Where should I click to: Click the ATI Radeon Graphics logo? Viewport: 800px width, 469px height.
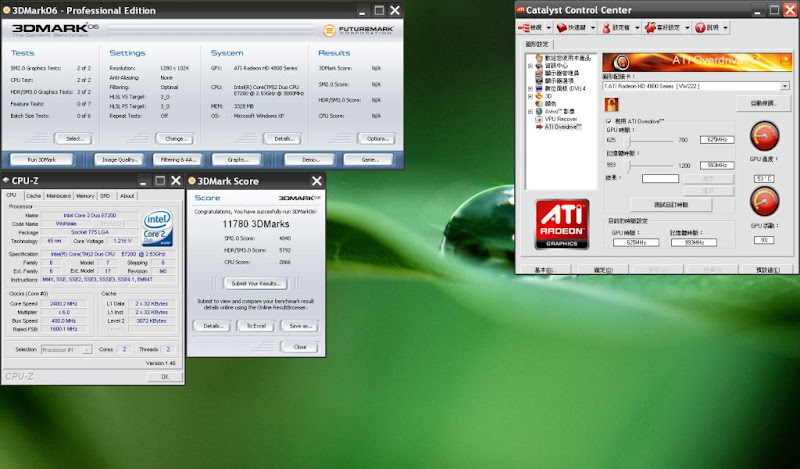coord(562,224)
